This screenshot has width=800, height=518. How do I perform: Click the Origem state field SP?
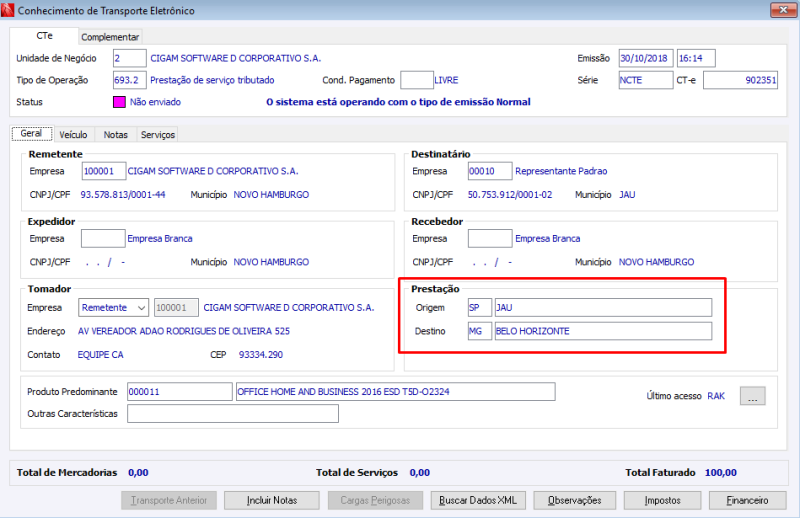click(480, 308)
